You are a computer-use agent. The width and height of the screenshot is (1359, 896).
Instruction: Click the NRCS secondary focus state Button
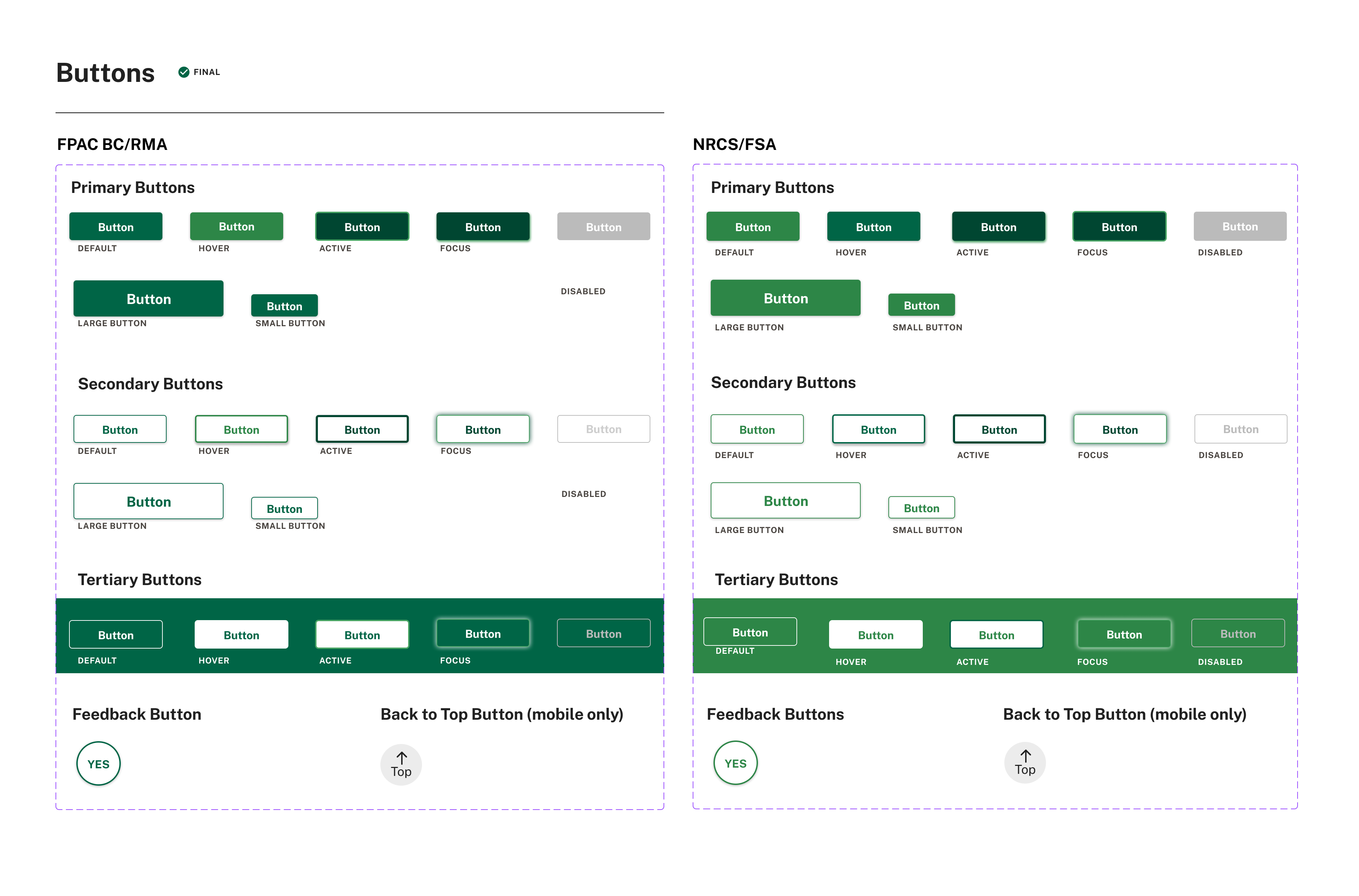click(1120, 429)
